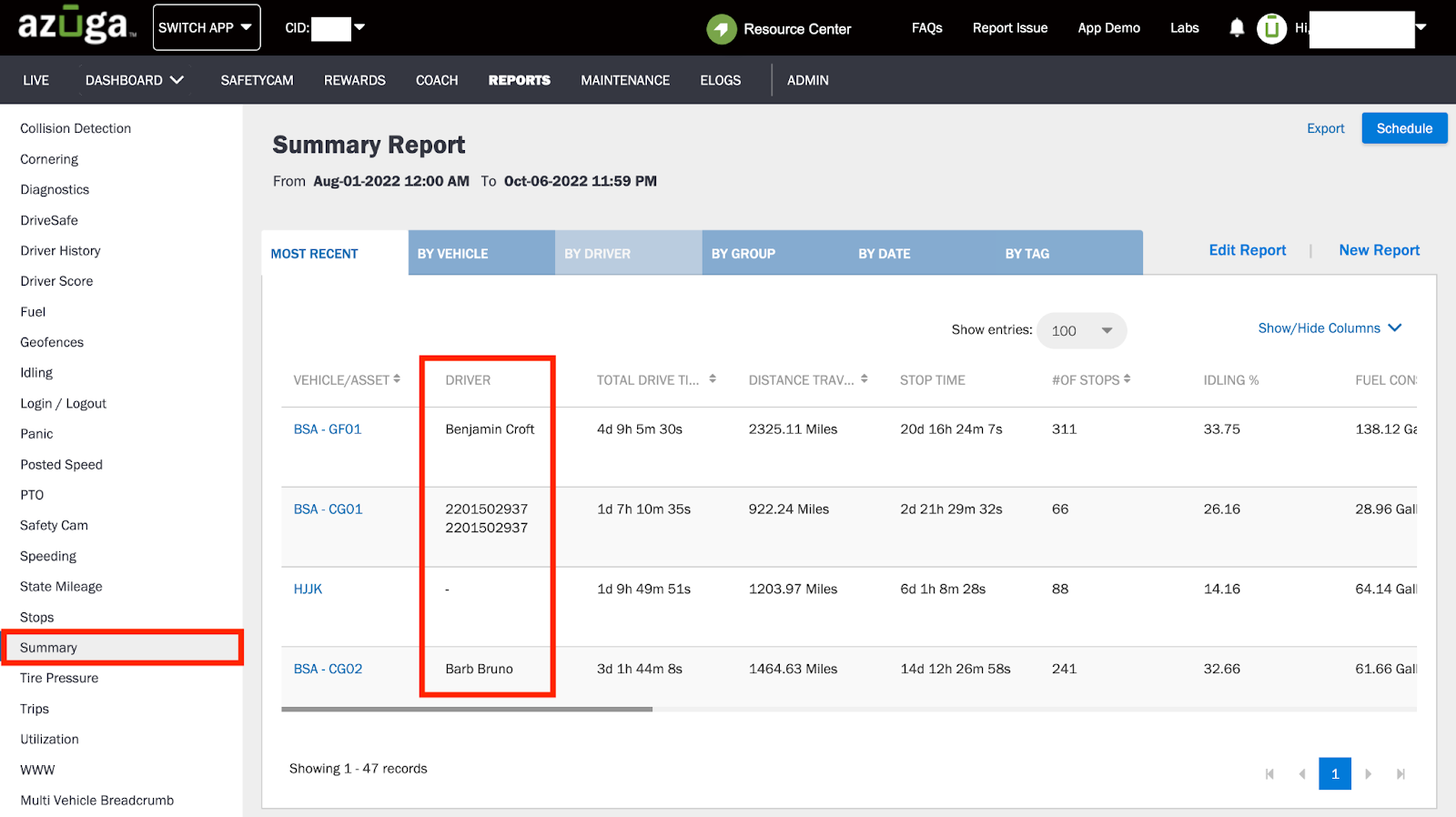Open the FAQs link
The height and width of the screenshot is (817, 1456).
click(x=927, y=28)
